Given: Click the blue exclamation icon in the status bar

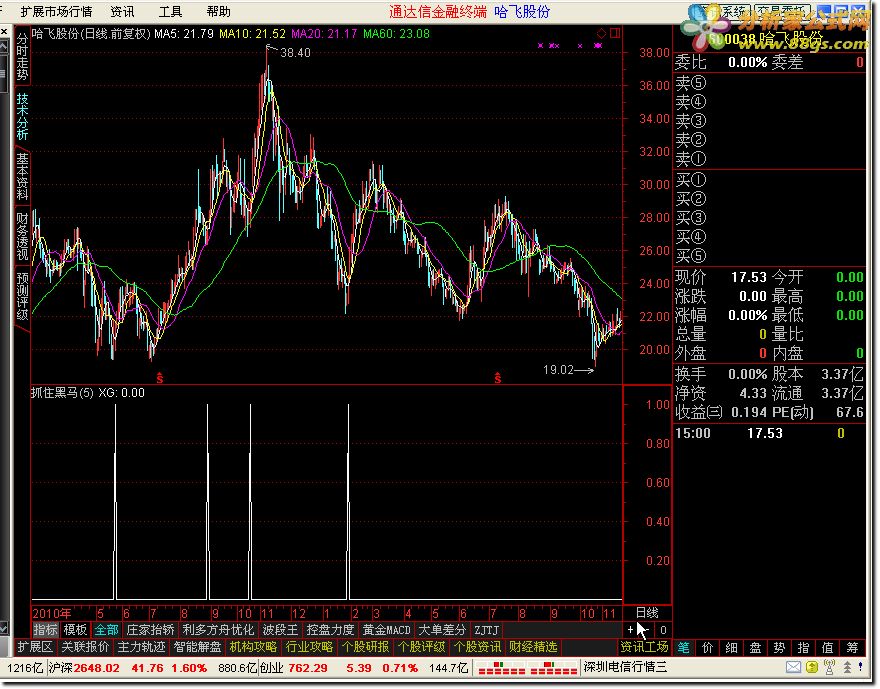Looking at the screenshot, I should (860, 667).
